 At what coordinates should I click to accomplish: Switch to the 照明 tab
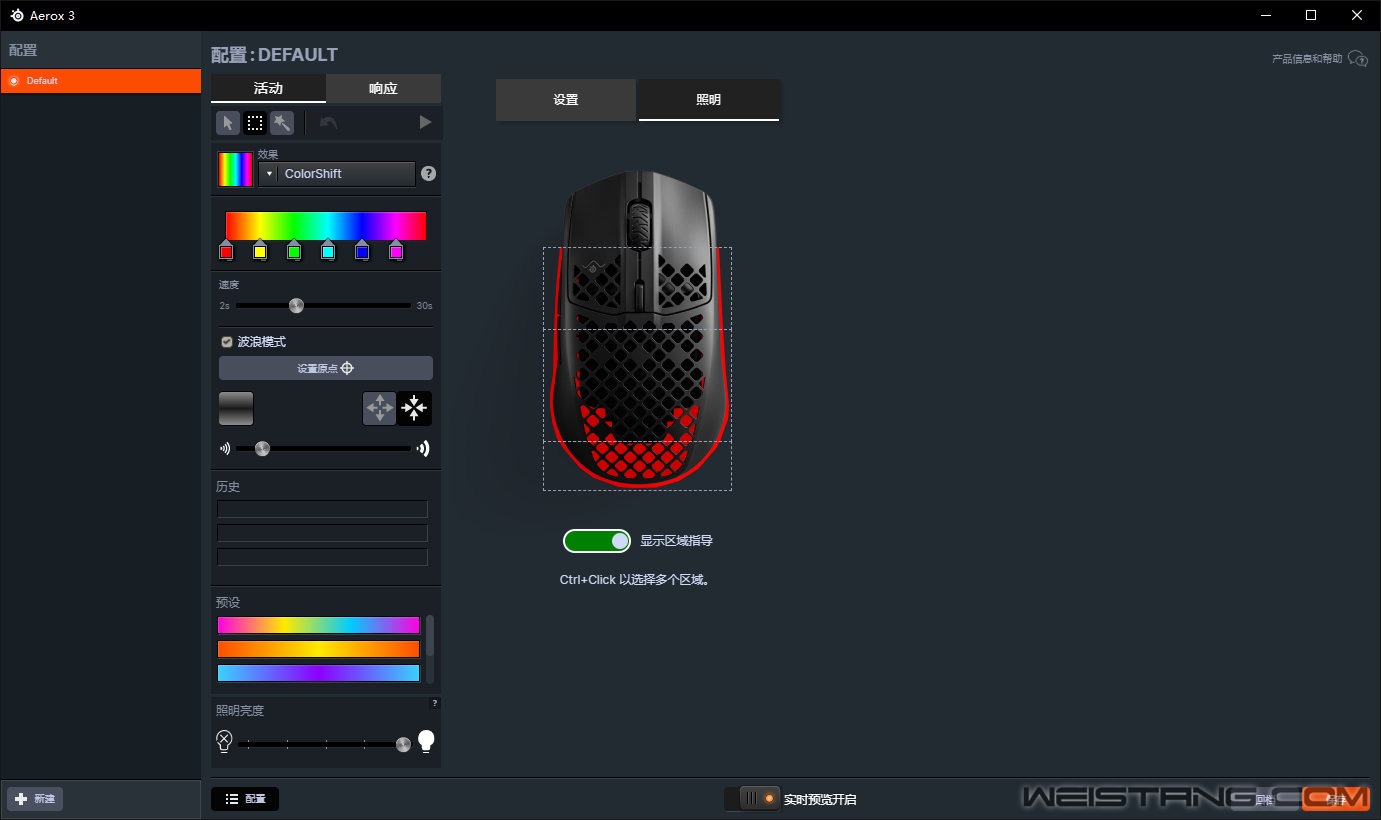tap(709, 100)
